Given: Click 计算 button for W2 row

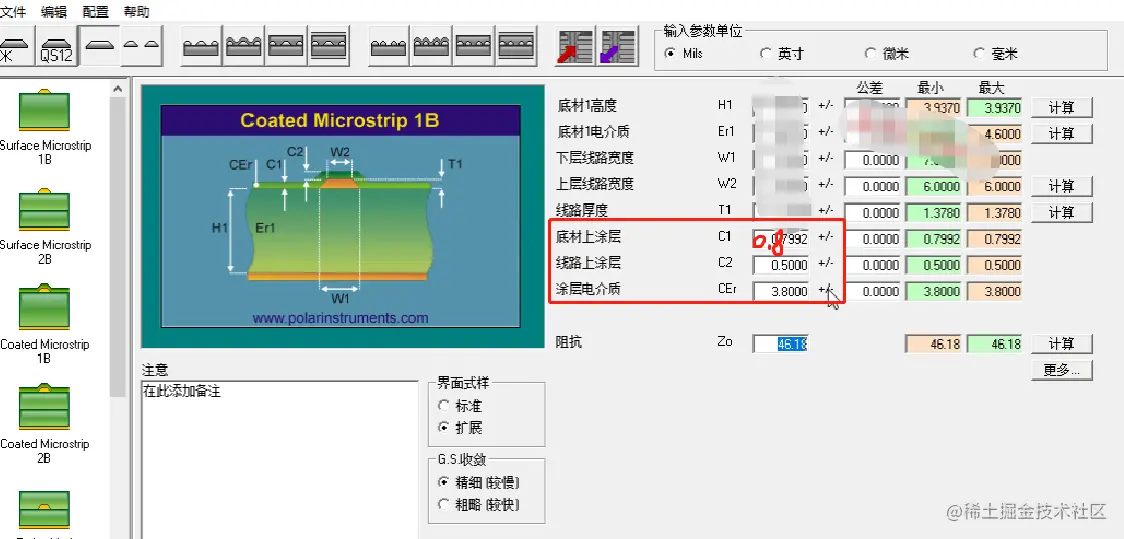Looking at the screenshot, I should pyautogui.click(x=1062, y=186).
